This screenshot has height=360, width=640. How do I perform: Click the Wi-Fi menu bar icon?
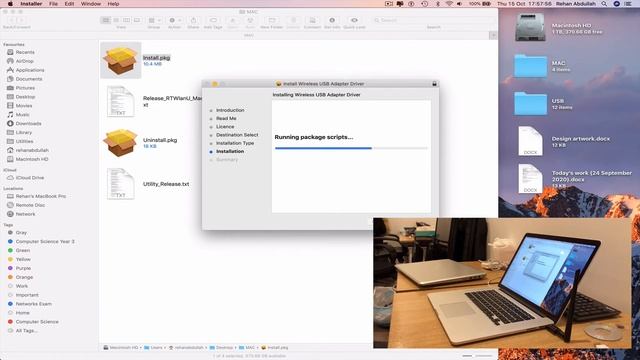click(x=449, y=4)
